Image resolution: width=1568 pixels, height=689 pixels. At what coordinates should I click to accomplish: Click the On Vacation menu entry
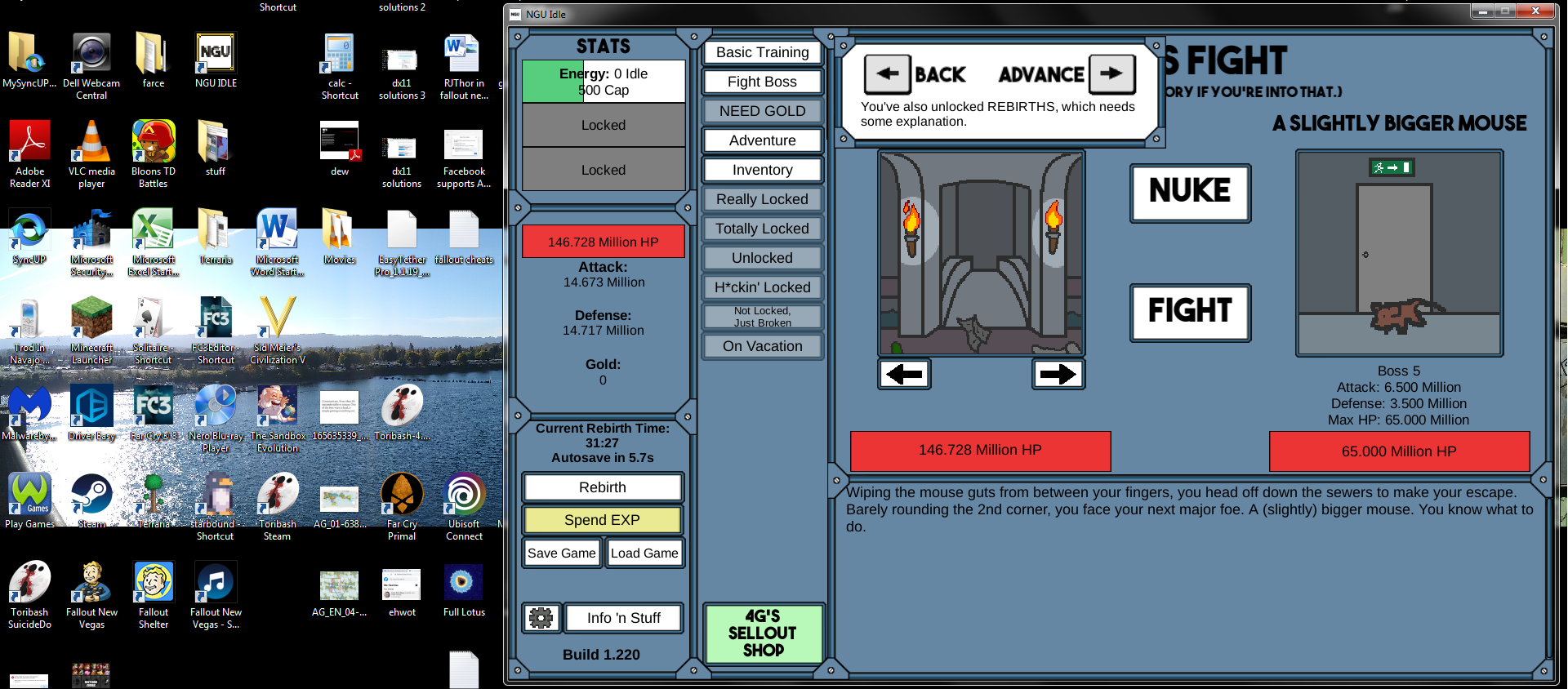pyautogui.click(x=762, y=346)
